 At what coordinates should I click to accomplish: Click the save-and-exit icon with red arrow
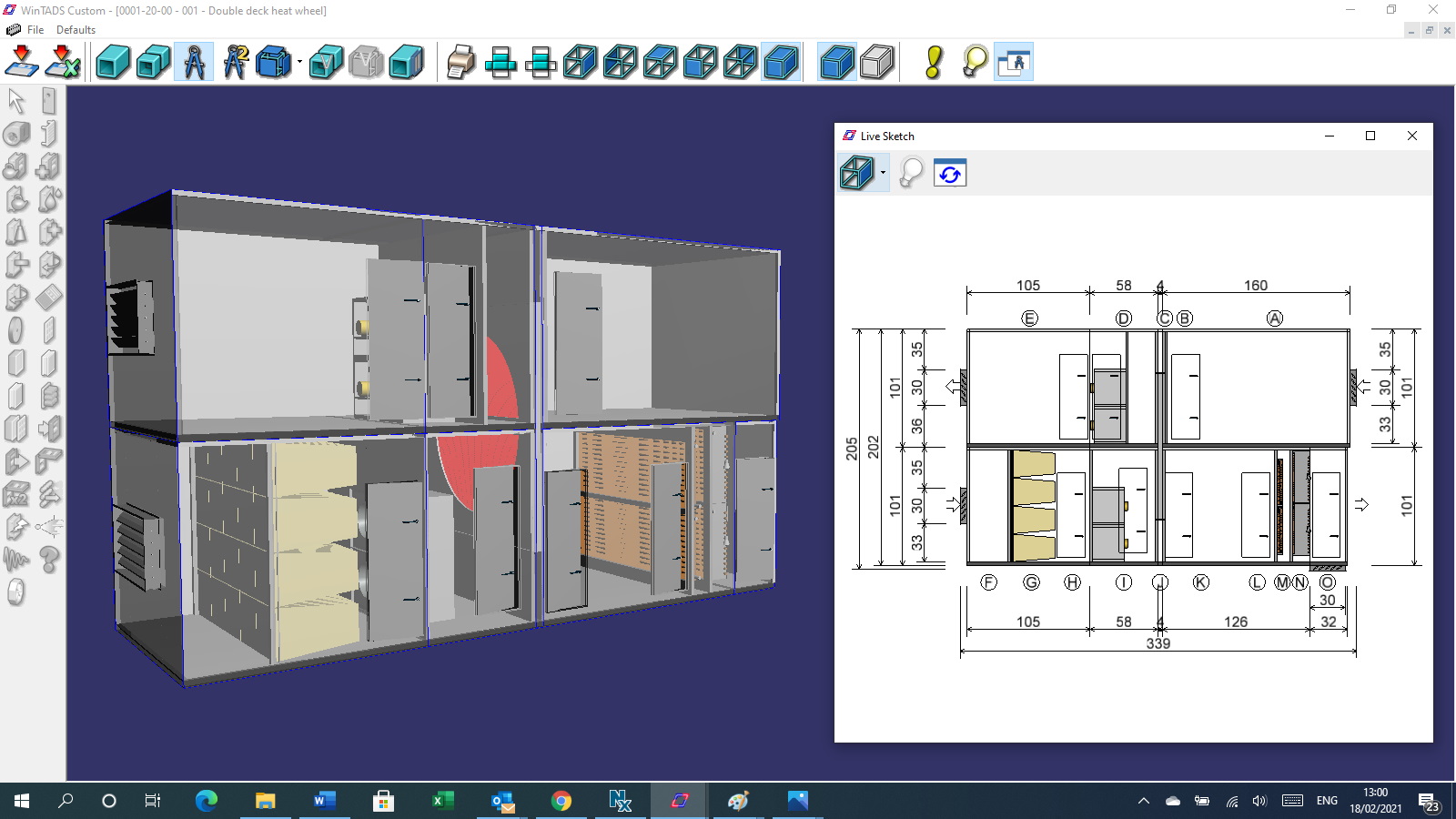pyautogui.click(x=21, y=62)
